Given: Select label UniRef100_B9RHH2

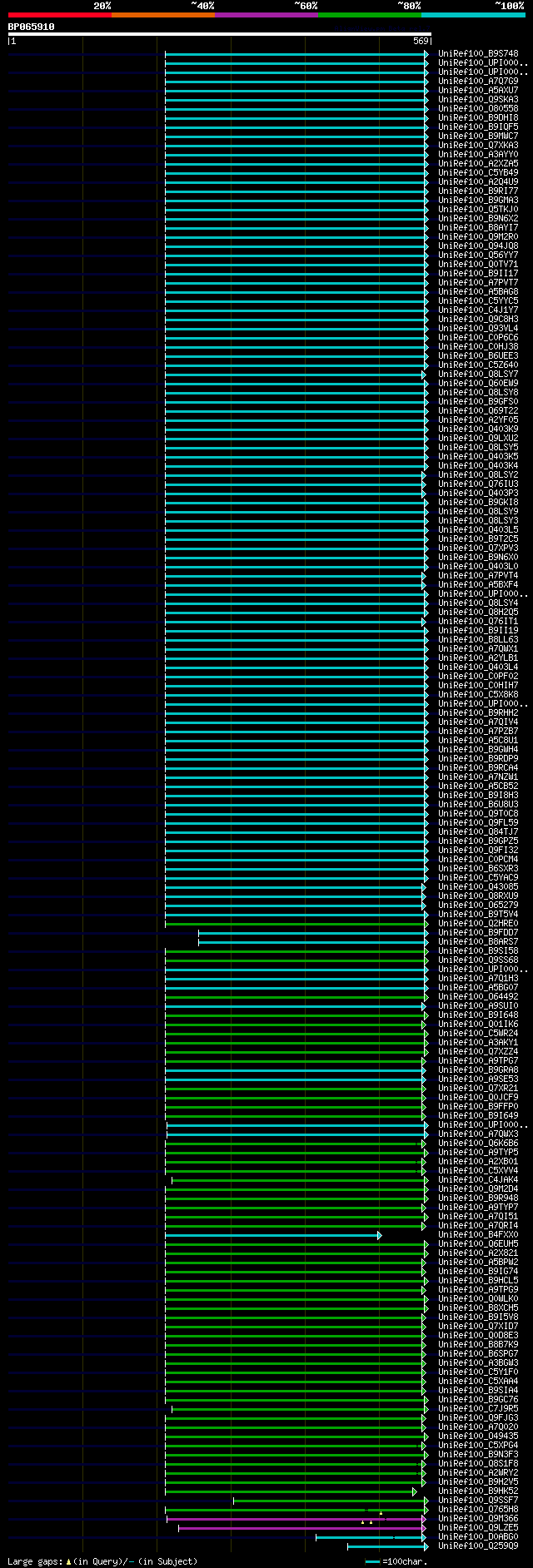Looking at the screenshot, I should (x=478, y=713).
